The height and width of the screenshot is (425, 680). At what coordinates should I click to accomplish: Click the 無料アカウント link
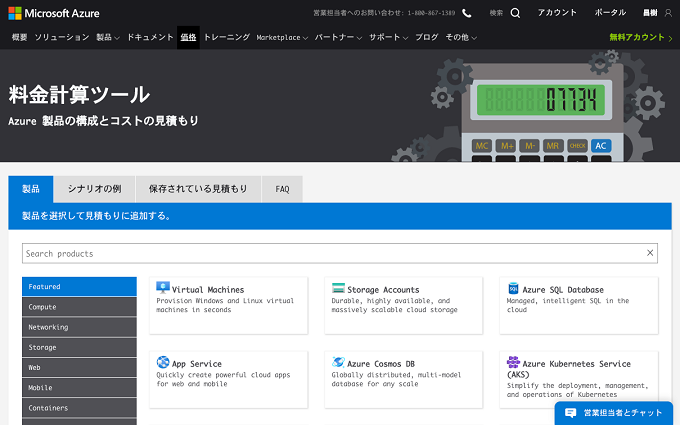[x=641, y=37]
